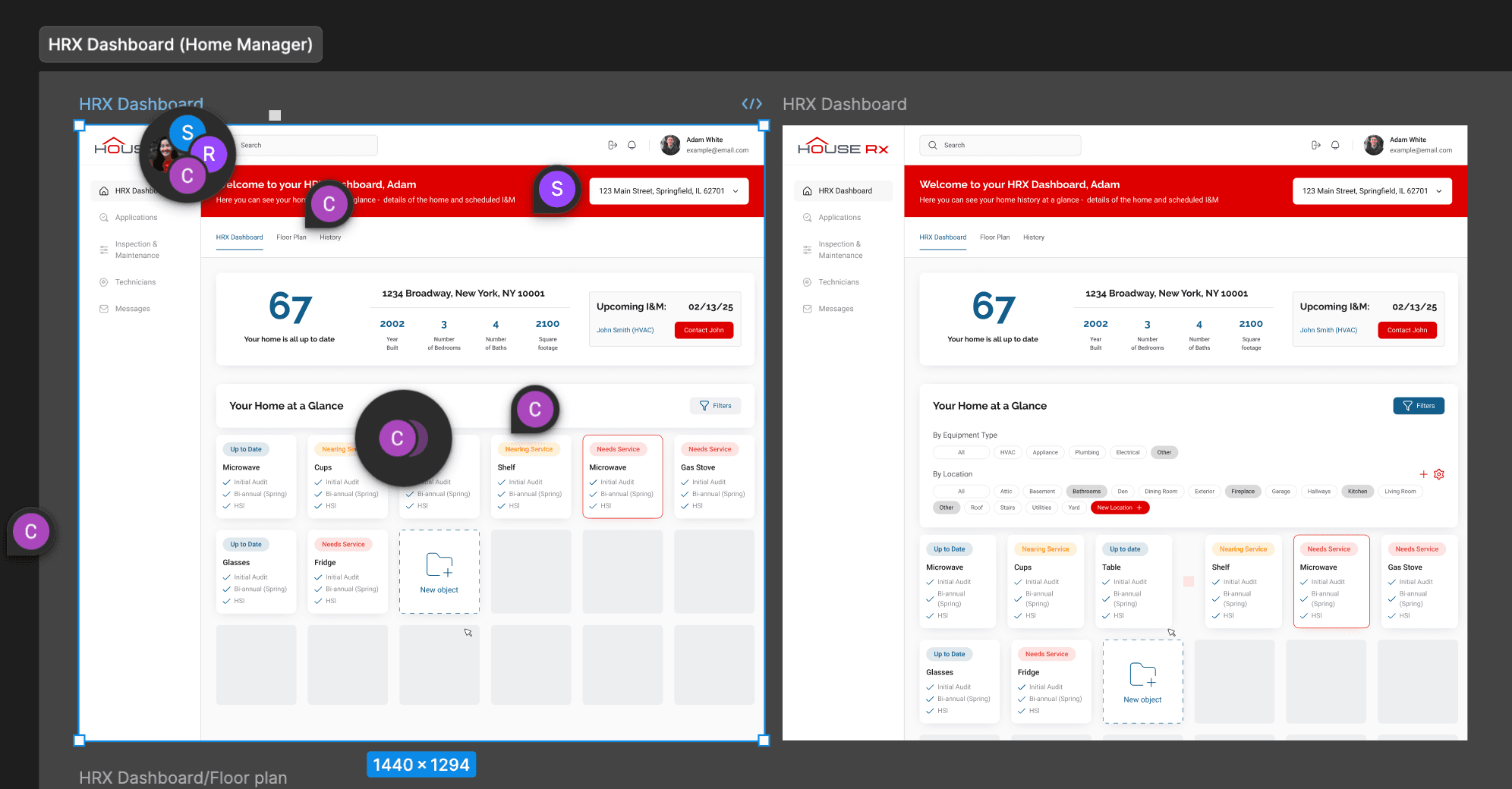Click the logout icon in the selected frame

click(613, 145)
